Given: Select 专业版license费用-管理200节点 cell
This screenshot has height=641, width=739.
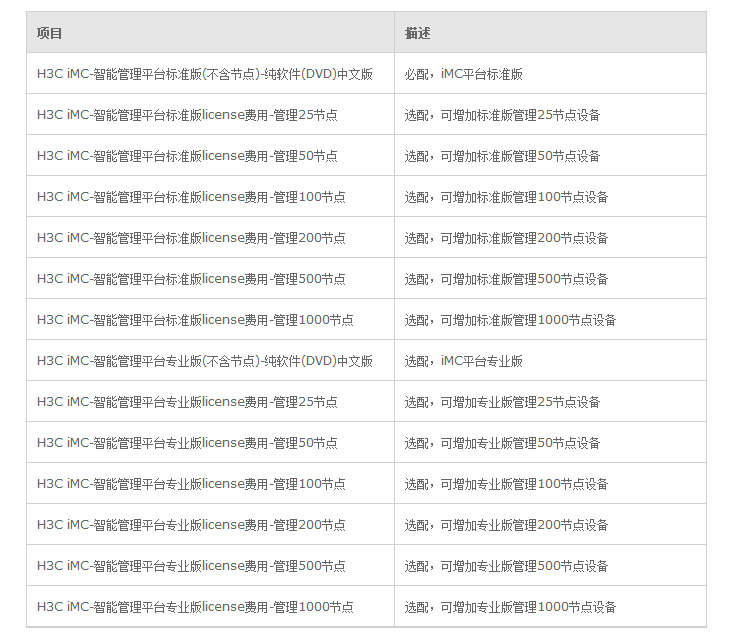Looking at the screenshot, I should [x=210, y=525].
